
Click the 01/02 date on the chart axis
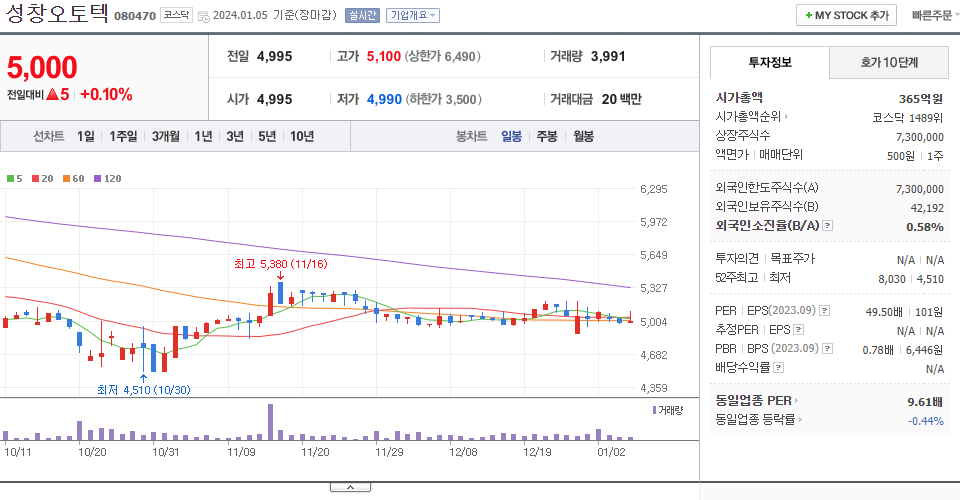(611, 452)
